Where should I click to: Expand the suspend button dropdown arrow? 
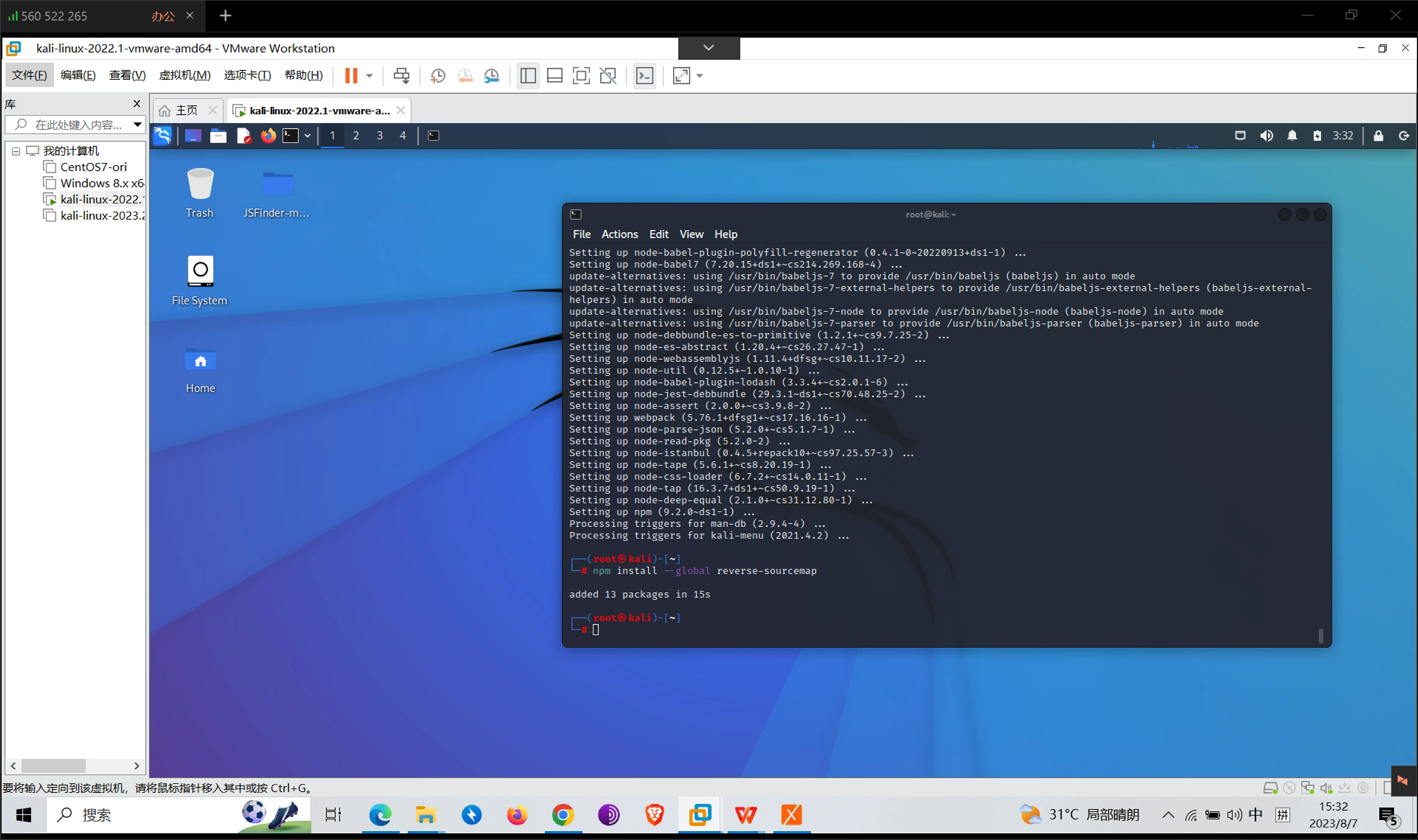click(x=369, y=75)
